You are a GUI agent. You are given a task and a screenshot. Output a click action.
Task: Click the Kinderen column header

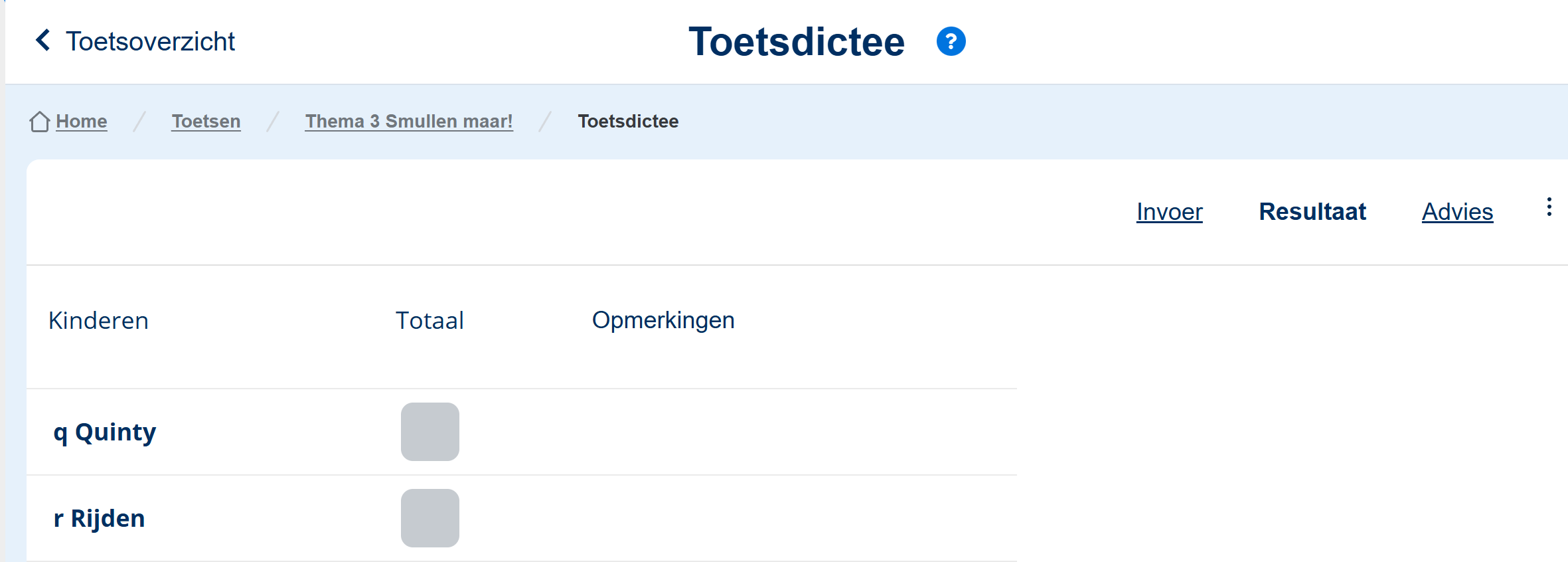98,321
